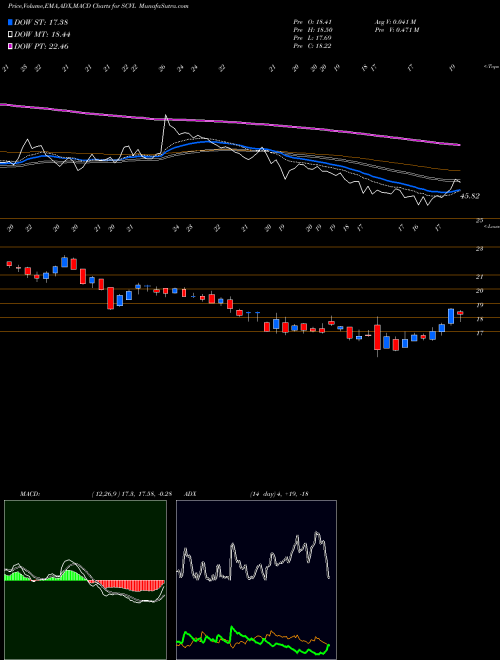This screenshot has width=500, height=660.
Task: Click the 45.82 value label on the EMA chart
Action: click(x=470, y=196)
